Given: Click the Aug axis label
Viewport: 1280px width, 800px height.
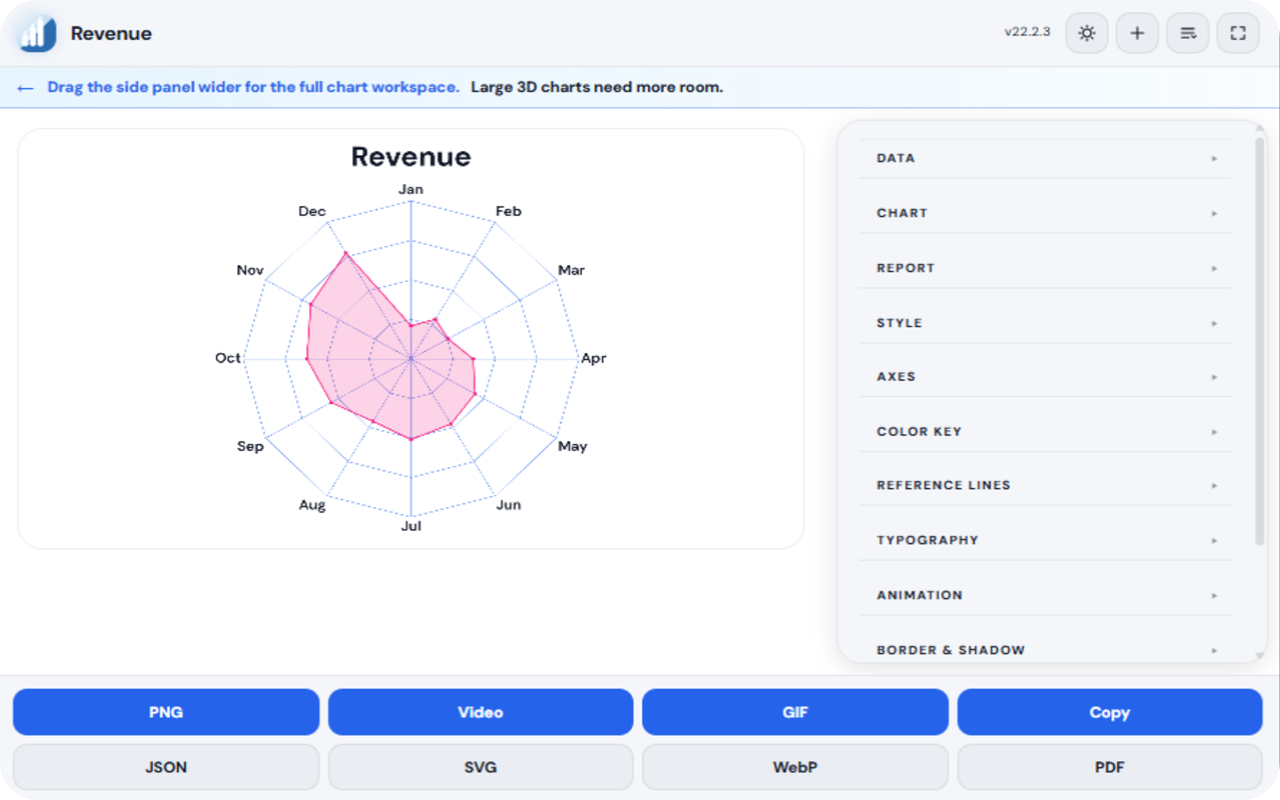Looking at the screenshot, I should 312,505.
